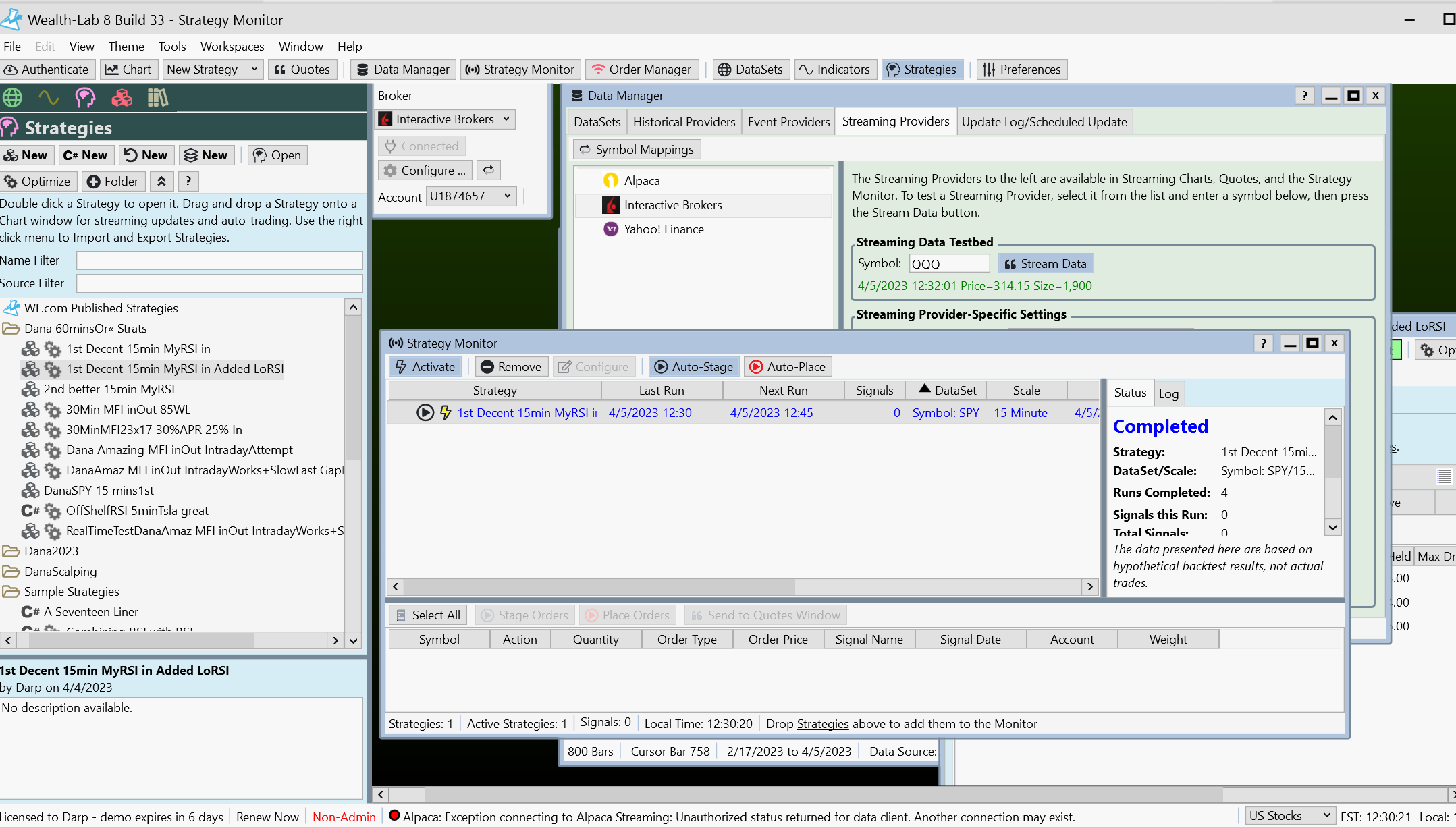Click Stream Data button
The image size is (1456, 828).
click(1046, 264)
